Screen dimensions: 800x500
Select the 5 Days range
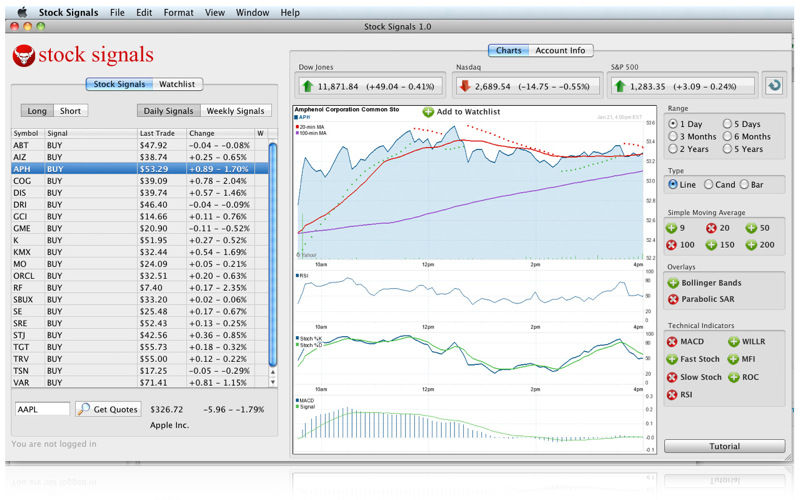[727, 123]
